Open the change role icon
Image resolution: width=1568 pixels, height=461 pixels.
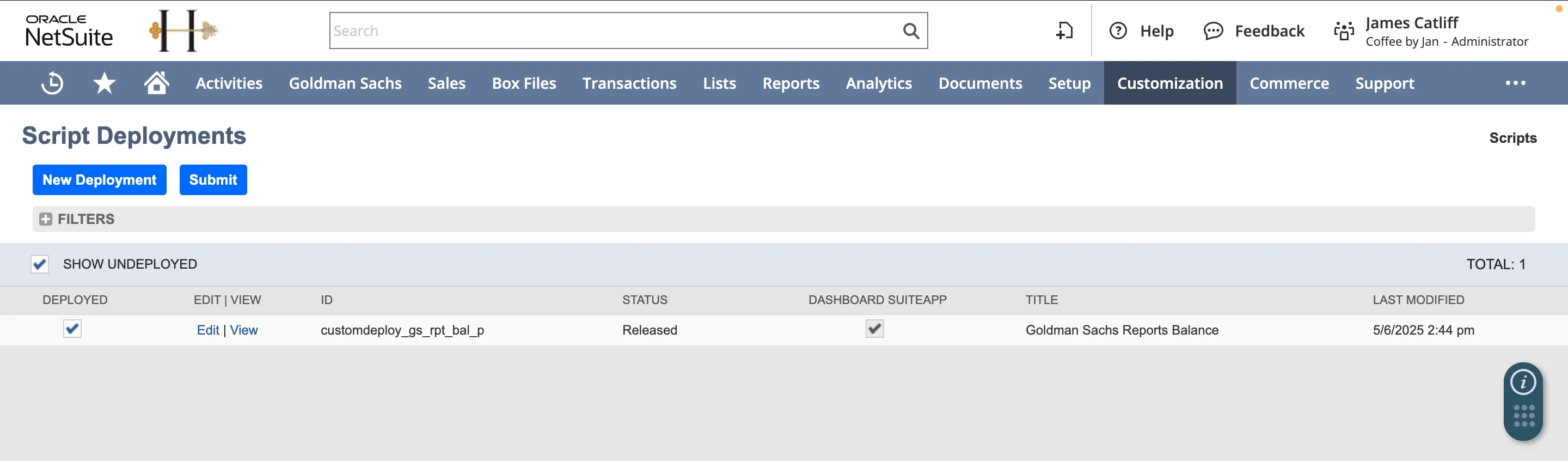pos(1344,31)
